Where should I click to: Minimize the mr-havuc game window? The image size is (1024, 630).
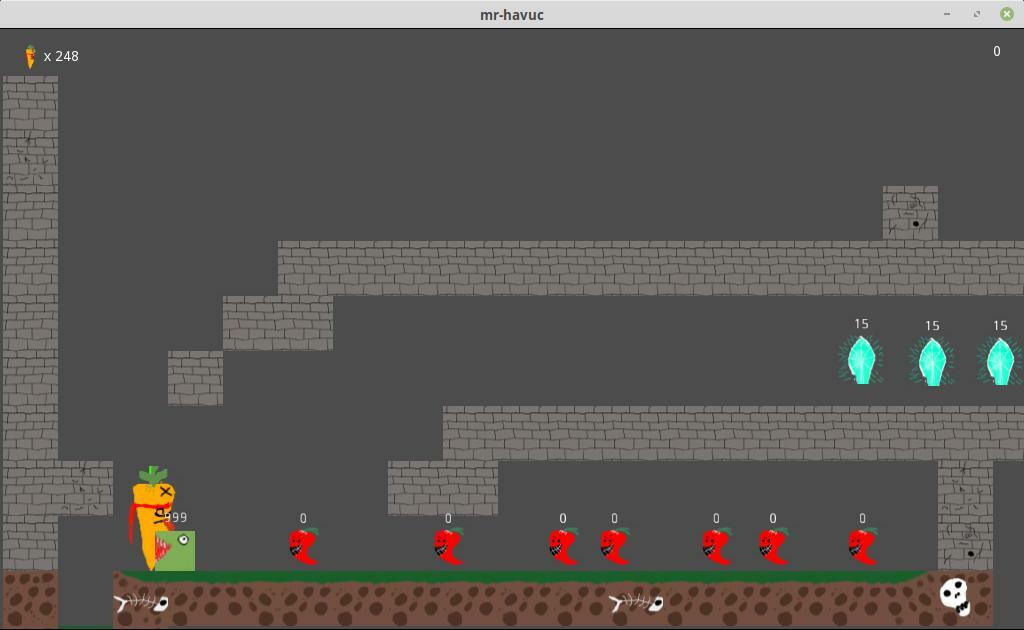click(x=947, y=14)
